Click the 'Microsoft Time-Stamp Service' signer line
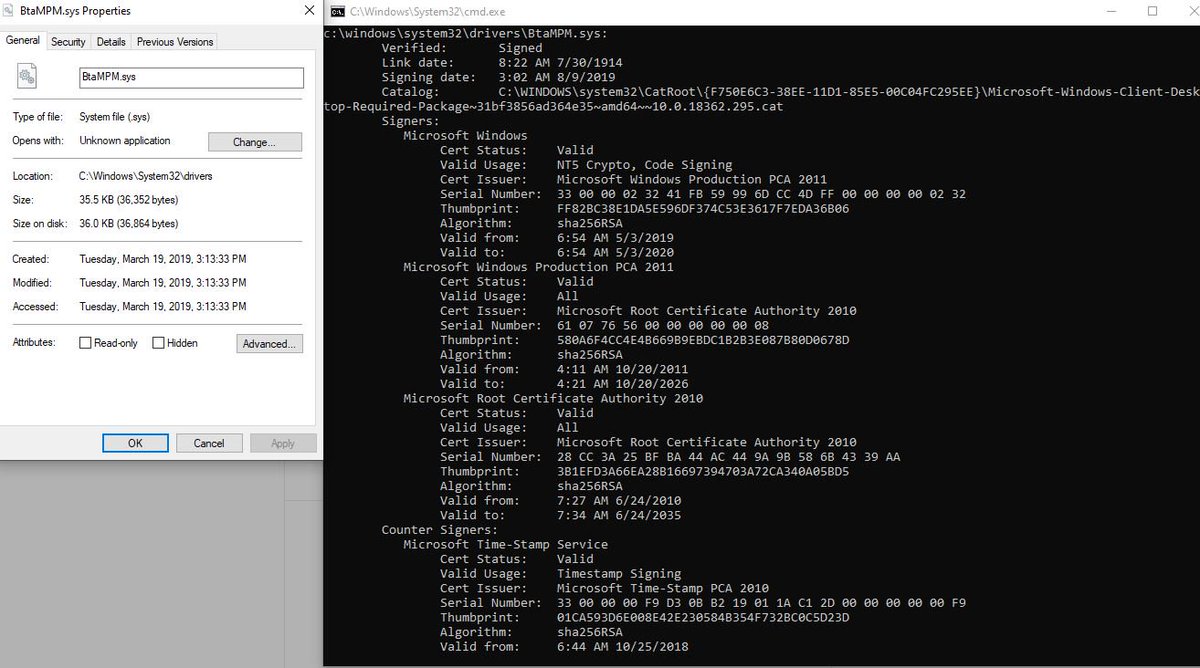The width and height of the screenshot is (1200, 668). tap(505, 544)
